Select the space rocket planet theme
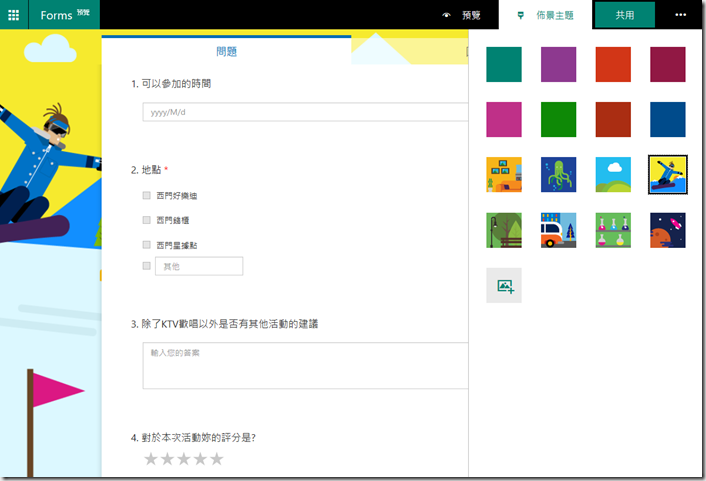This screenshot has width=706, height=481. 668,230
